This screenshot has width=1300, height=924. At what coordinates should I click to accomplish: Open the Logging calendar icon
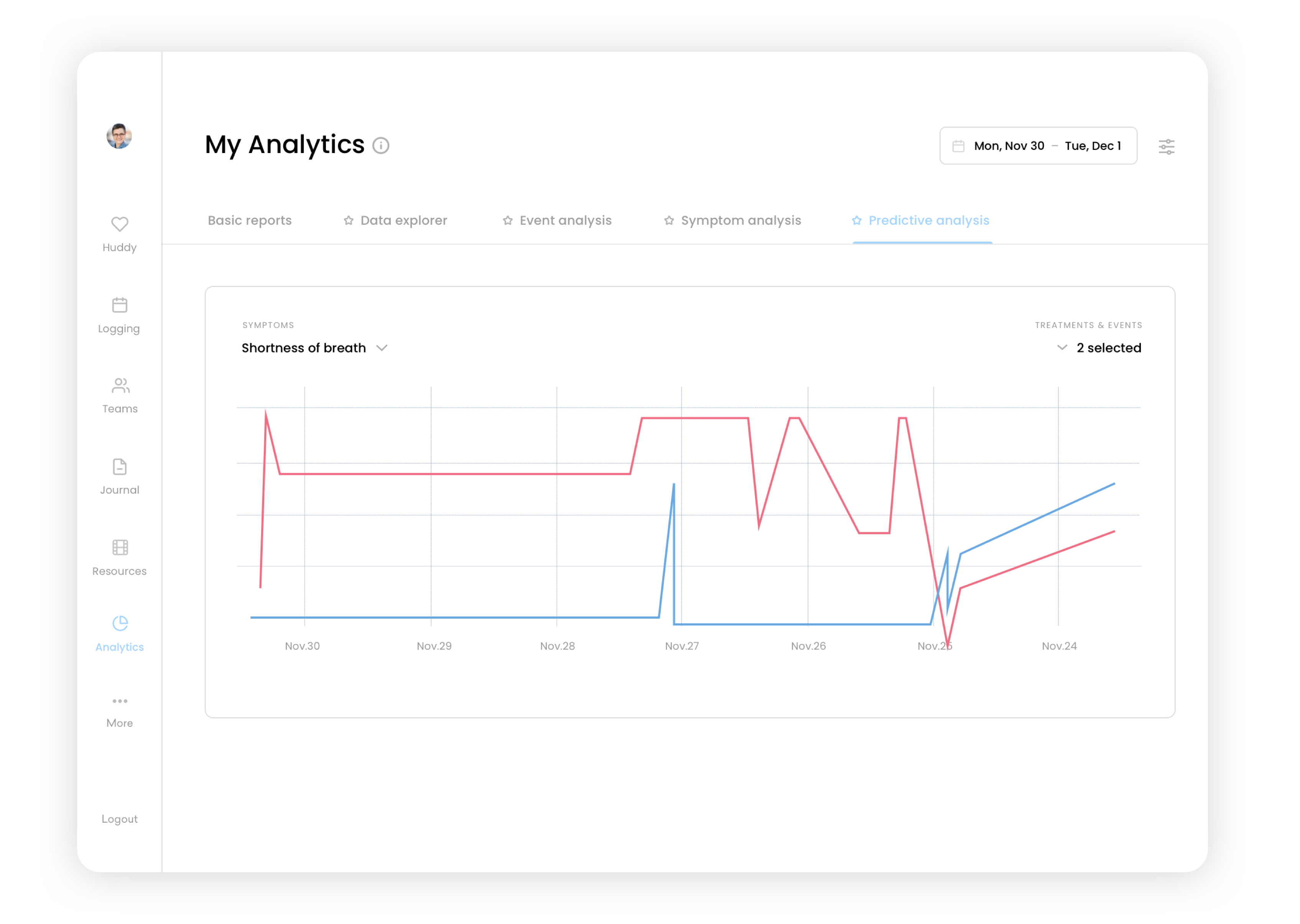coord(119,305)
